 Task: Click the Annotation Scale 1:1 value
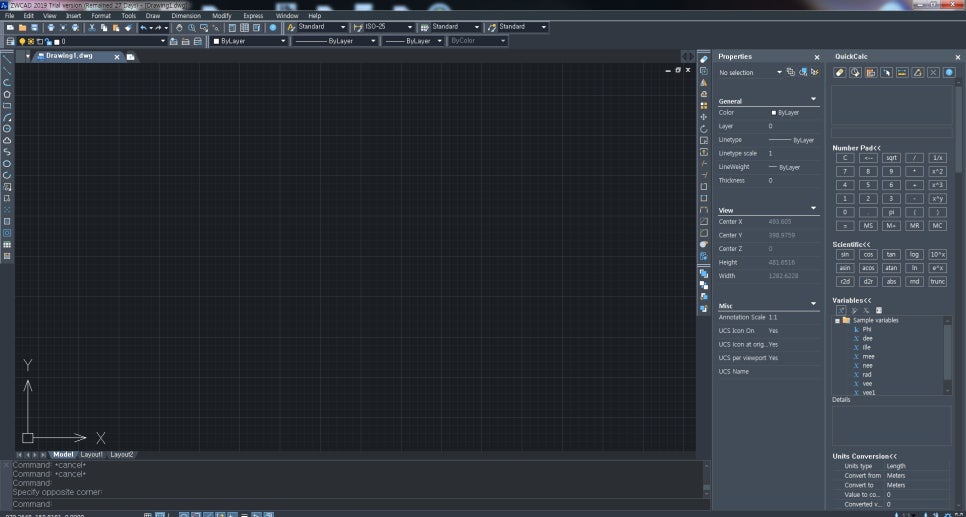click(773, 317)
